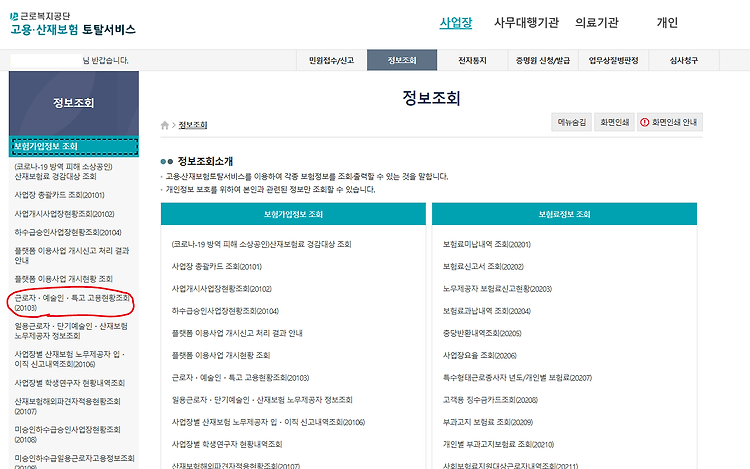The height and width of the screenshot is (469, 750).
Task: Open 사업장별 산재보험 노무제공자 입·이직 신고내역조회(20106) in main list
Action: [x=268, y=422]
